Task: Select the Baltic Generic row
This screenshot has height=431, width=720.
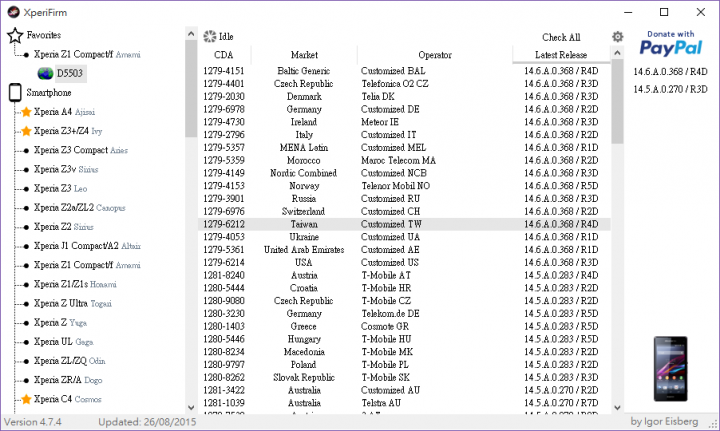Action: click(x=404, y=71)
